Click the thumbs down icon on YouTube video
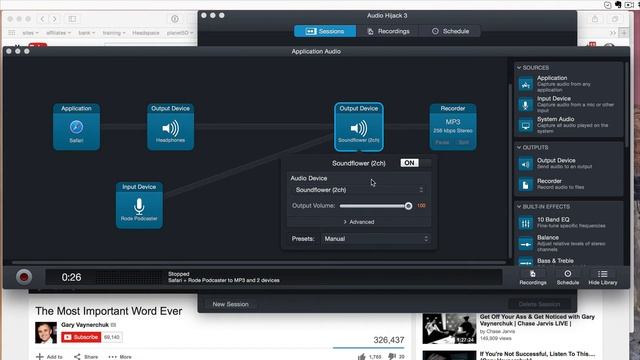Screen dimensions: 640x360 click(392, 357)
